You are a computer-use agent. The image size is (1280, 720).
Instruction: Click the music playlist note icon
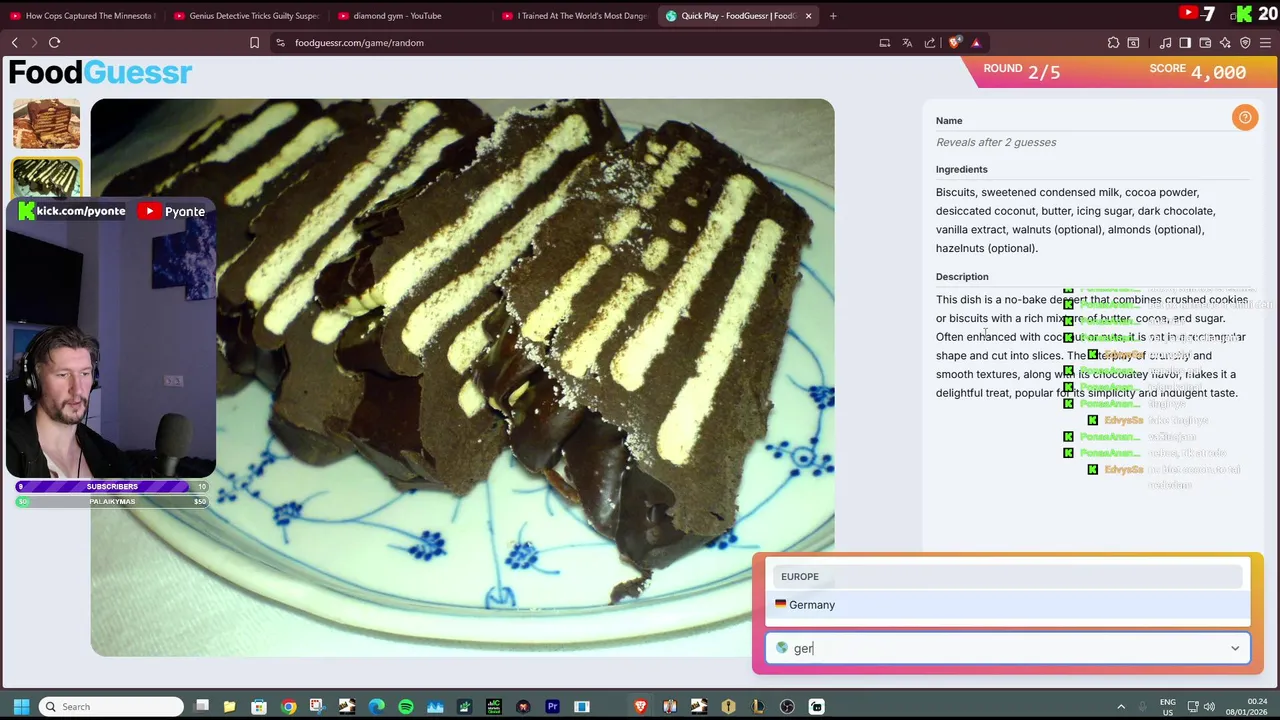tap(1165, 43)
